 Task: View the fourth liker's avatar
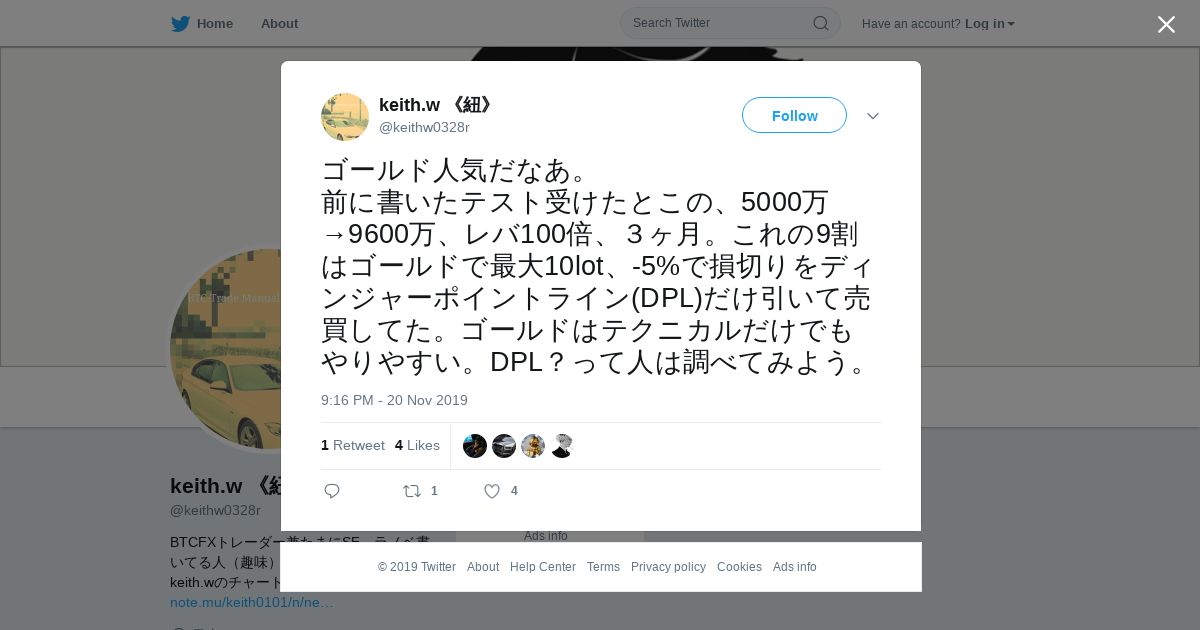pyautogui.click(x=562, y=446)
